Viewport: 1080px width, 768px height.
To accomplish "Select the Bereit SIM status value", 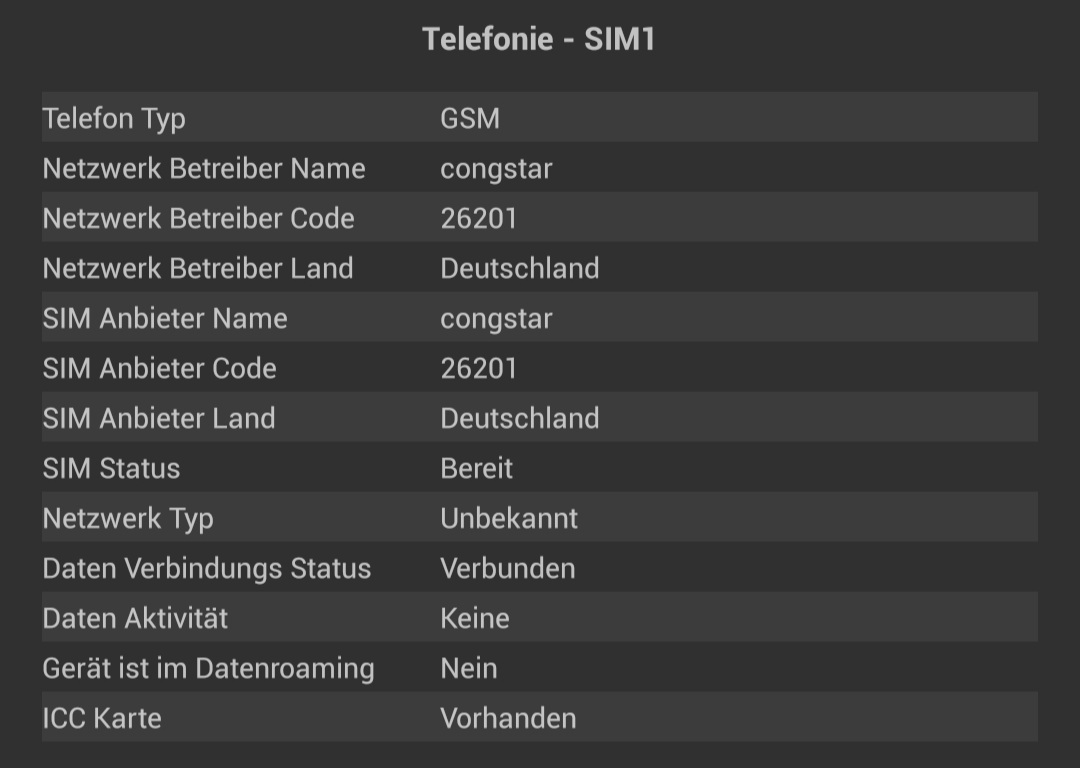I will coord(476,468).
